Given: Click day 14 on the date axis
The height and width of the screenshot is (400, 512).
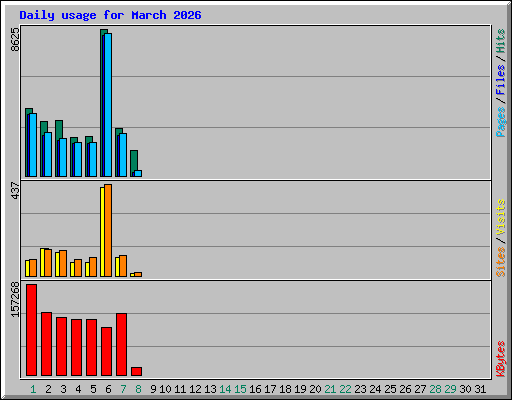Looking at the screenshot, I should pos(225,389).
